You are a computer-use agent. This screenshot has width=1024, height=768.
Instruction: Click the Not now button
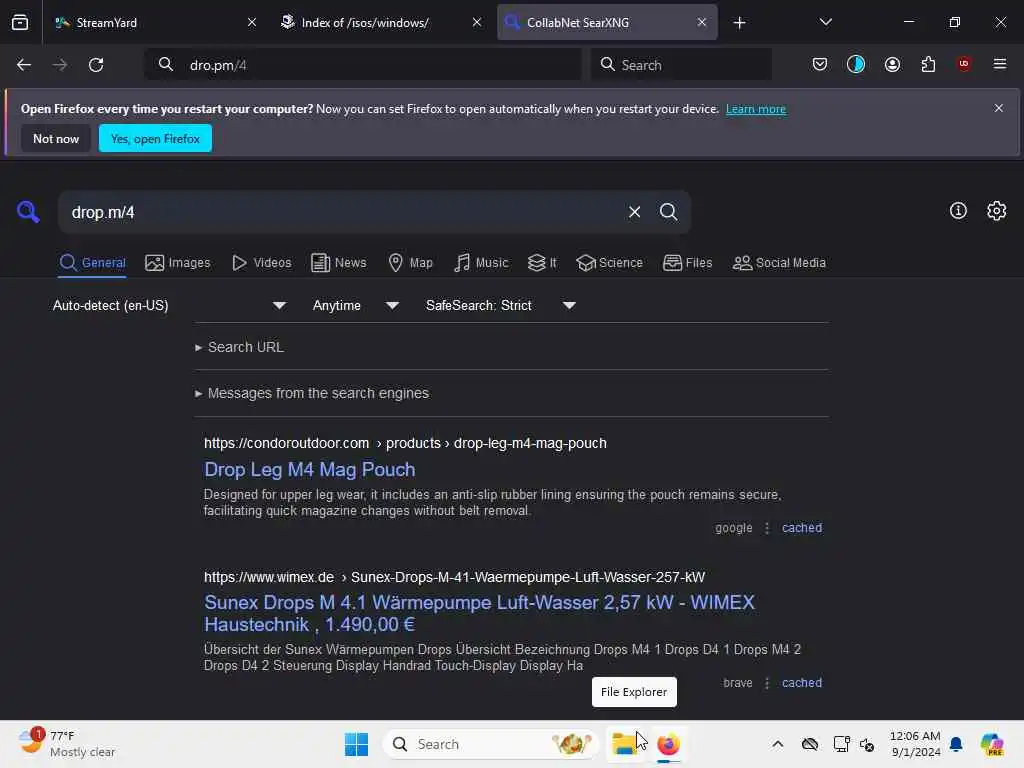coord(56,138)
